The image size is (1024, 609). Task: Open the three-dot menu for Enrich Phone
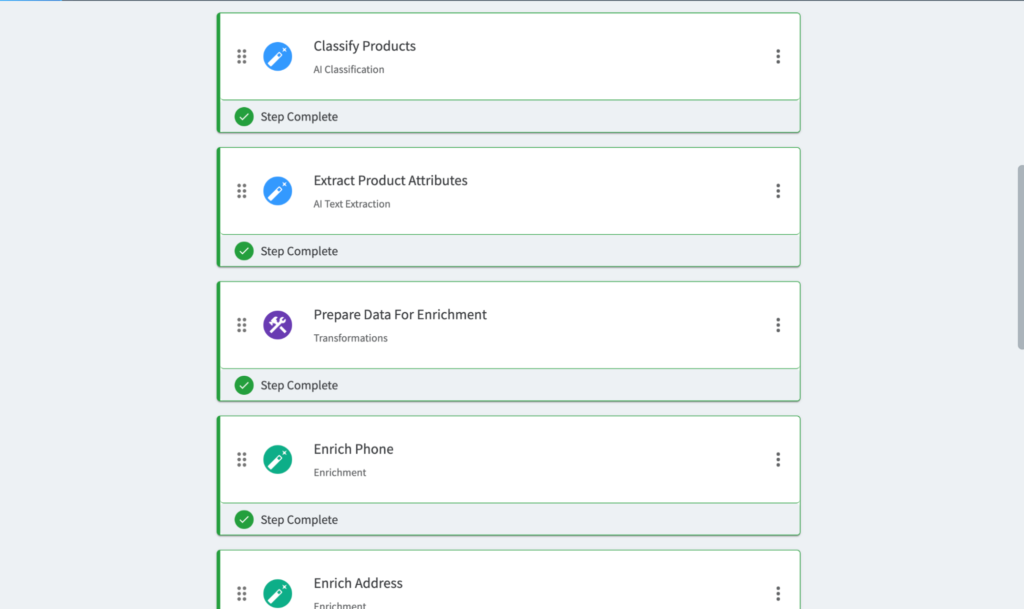778,459
